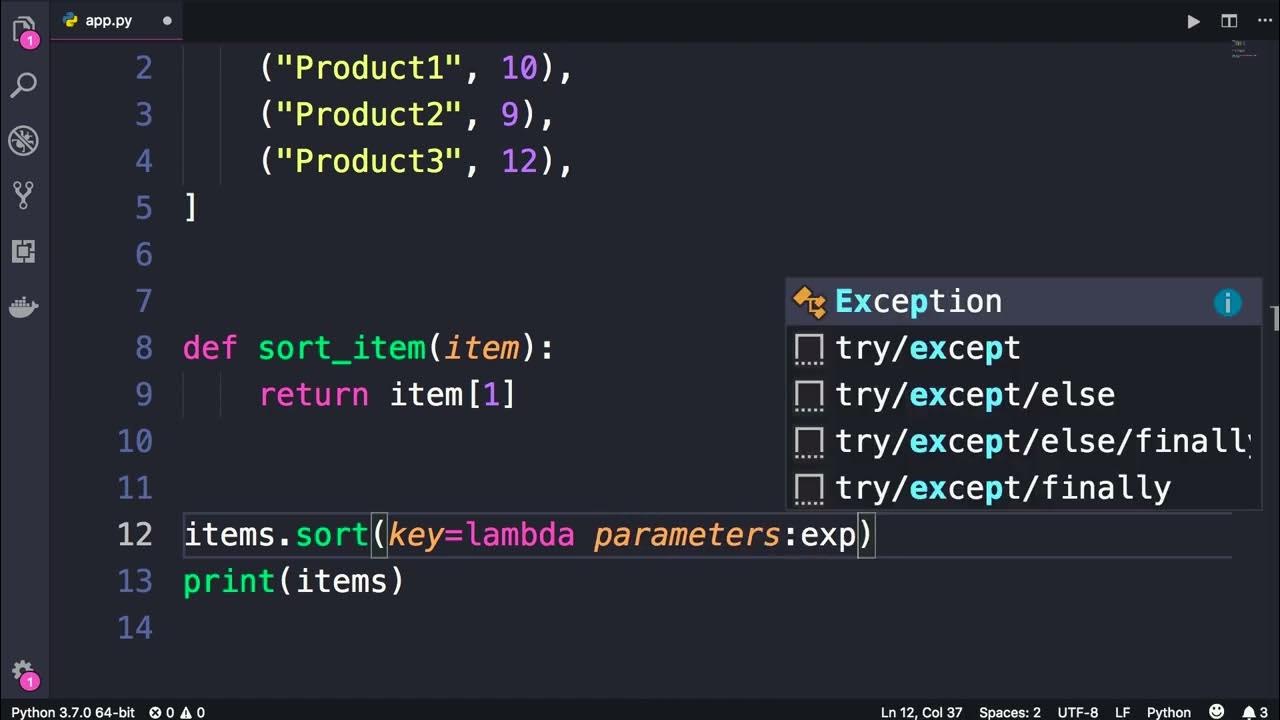1280x720 pixels.
Task: Open the editor more actions menu
Action: [x=1264, y=21]
